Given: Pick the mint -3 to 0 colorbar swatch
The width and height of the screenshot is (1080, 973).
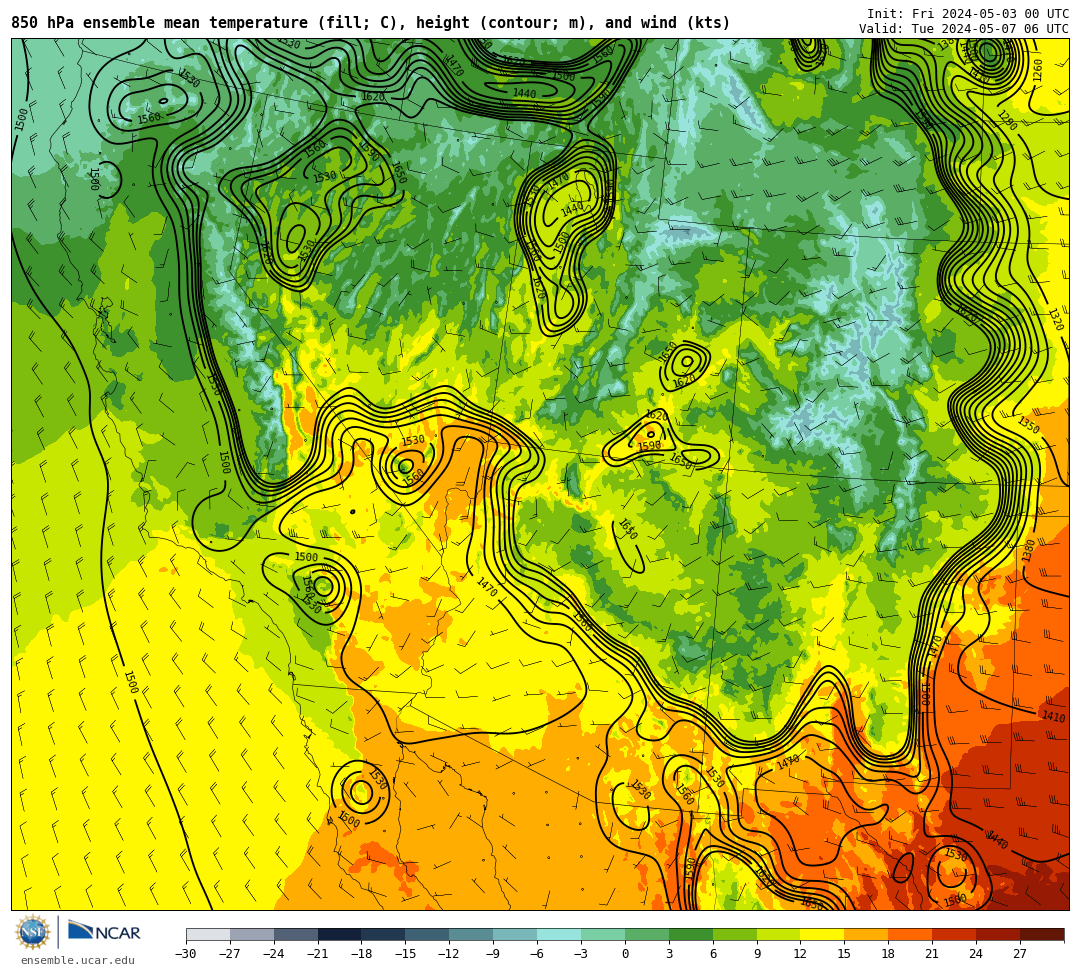Looking at the screenshot, I should (x=603, y=934).
